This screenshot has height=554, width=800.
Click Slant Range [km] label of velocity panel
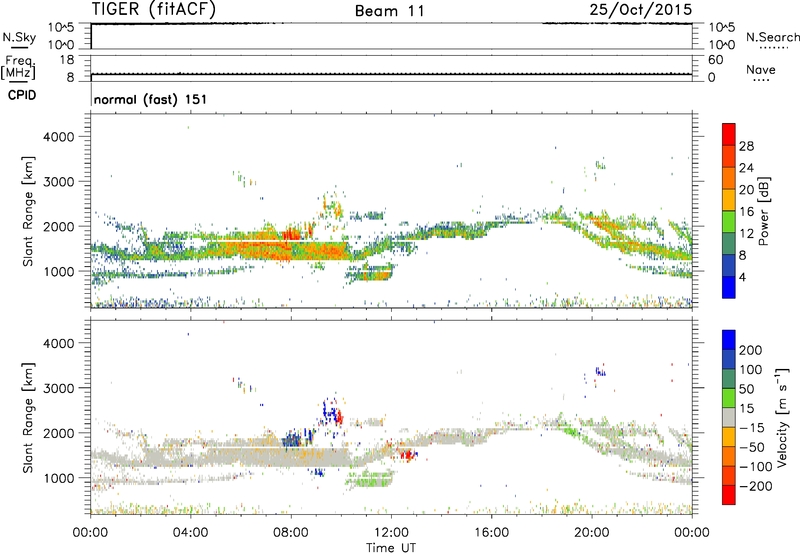coord(28,417)
